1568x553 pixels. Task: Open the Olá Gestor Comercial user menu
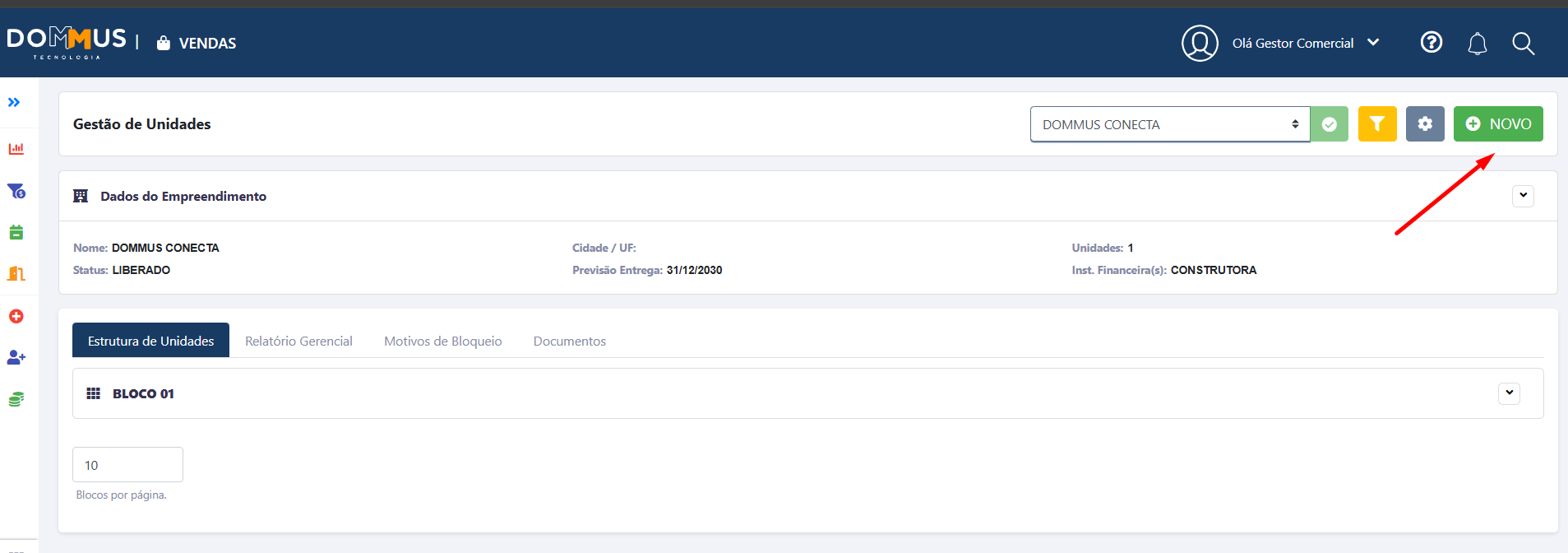(x=1305, y=44)
